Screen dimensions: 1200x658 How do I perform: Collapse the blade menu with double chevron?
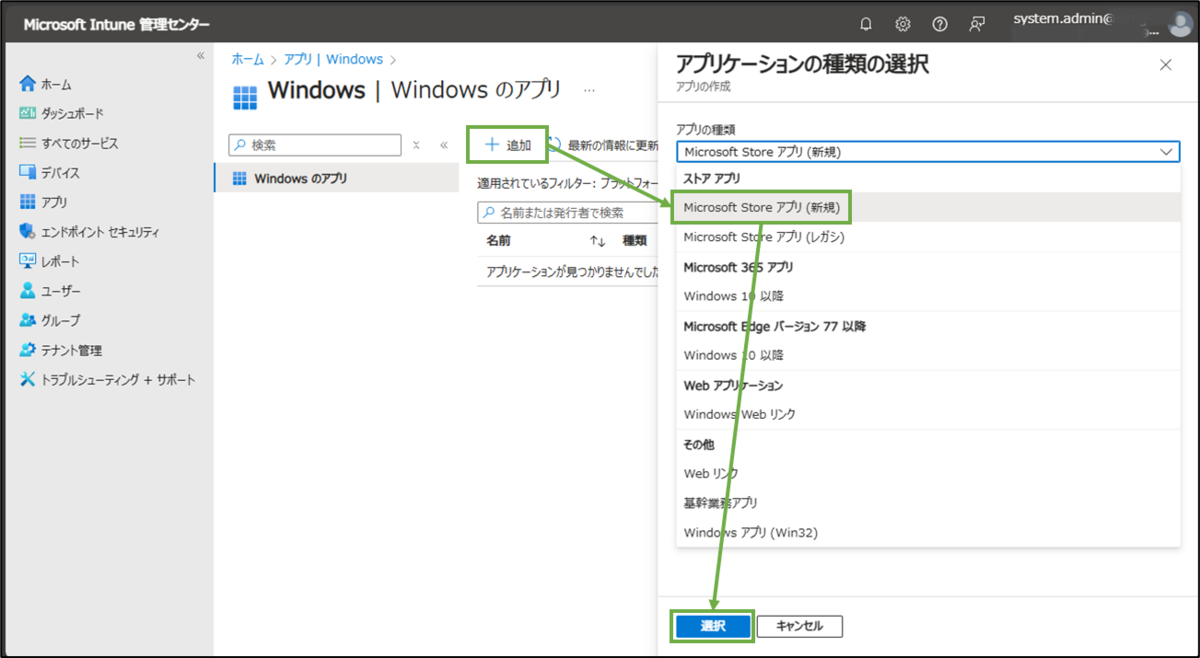click(x=444, y=145)
